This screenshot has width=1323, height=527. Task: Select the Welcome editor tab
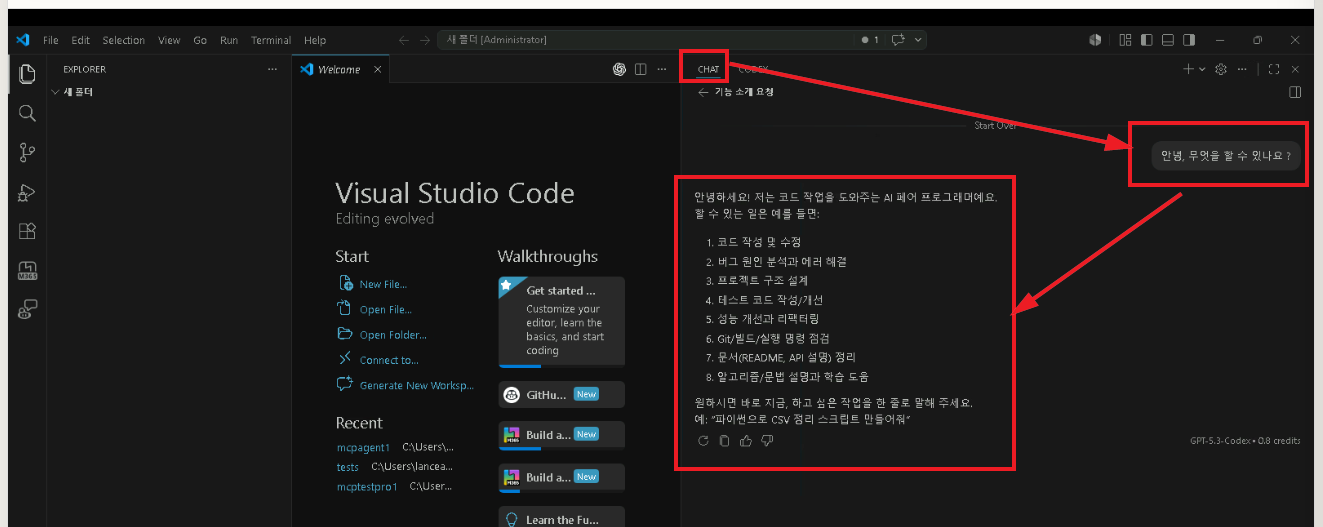click(x=340, y=69)
